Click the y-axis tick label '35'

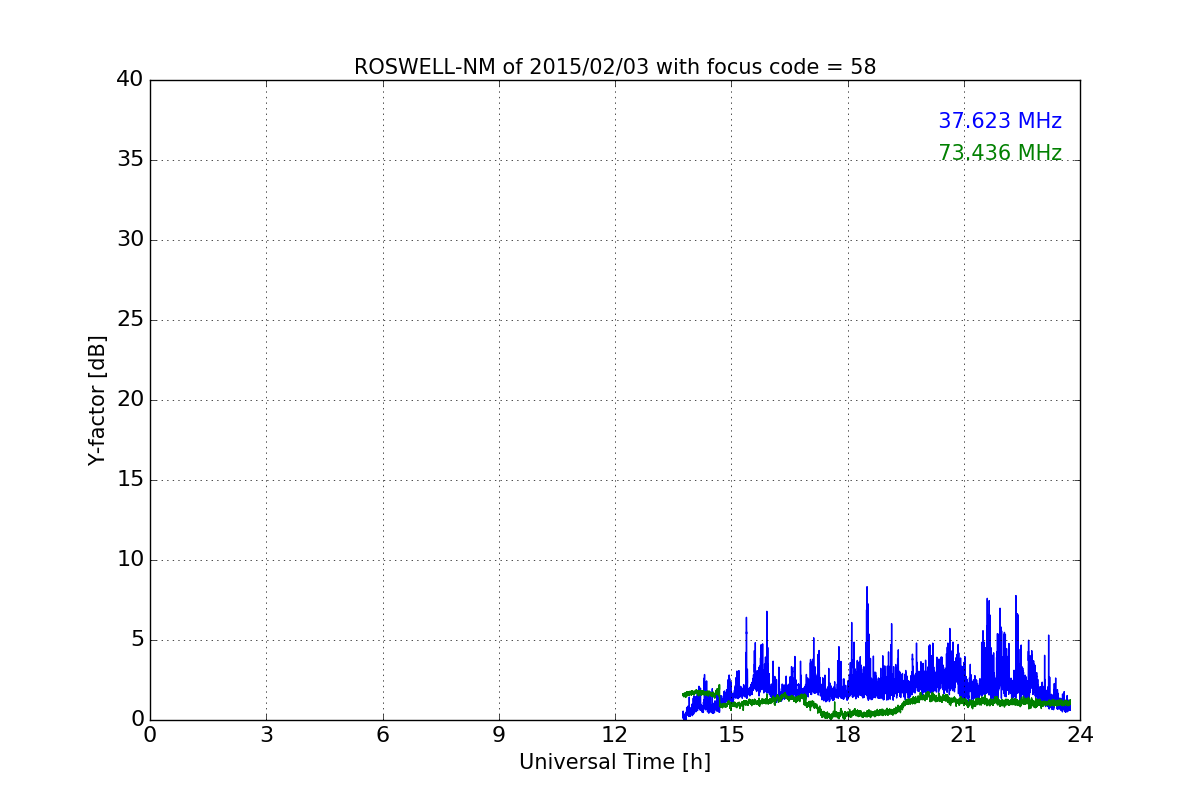(x=130, y=160)
